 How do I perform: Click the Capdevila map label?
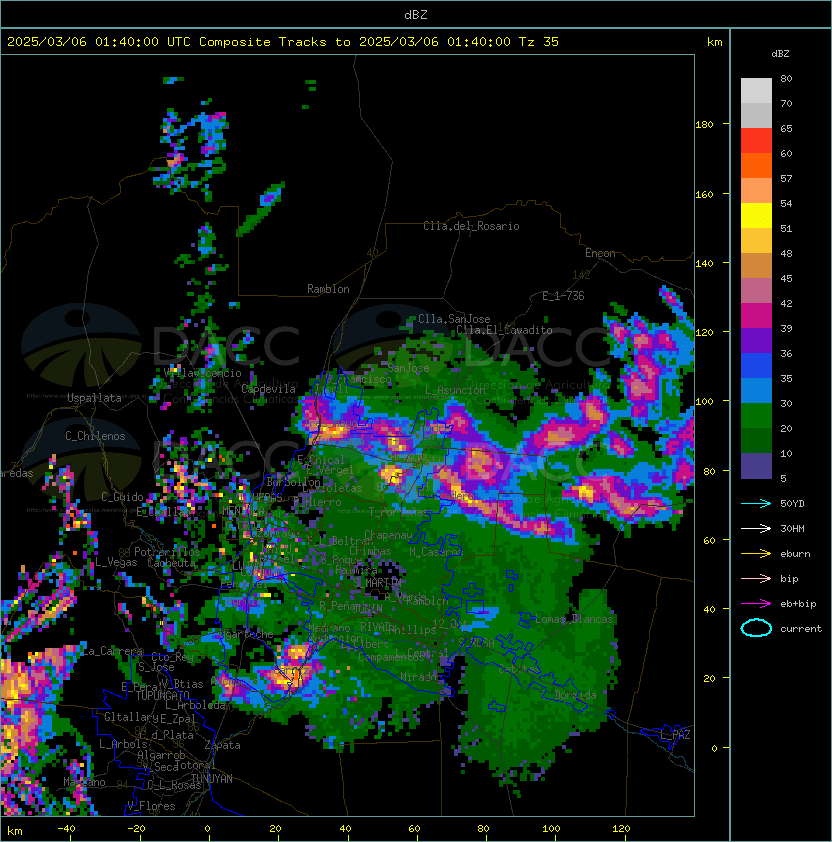pos(268,389)
